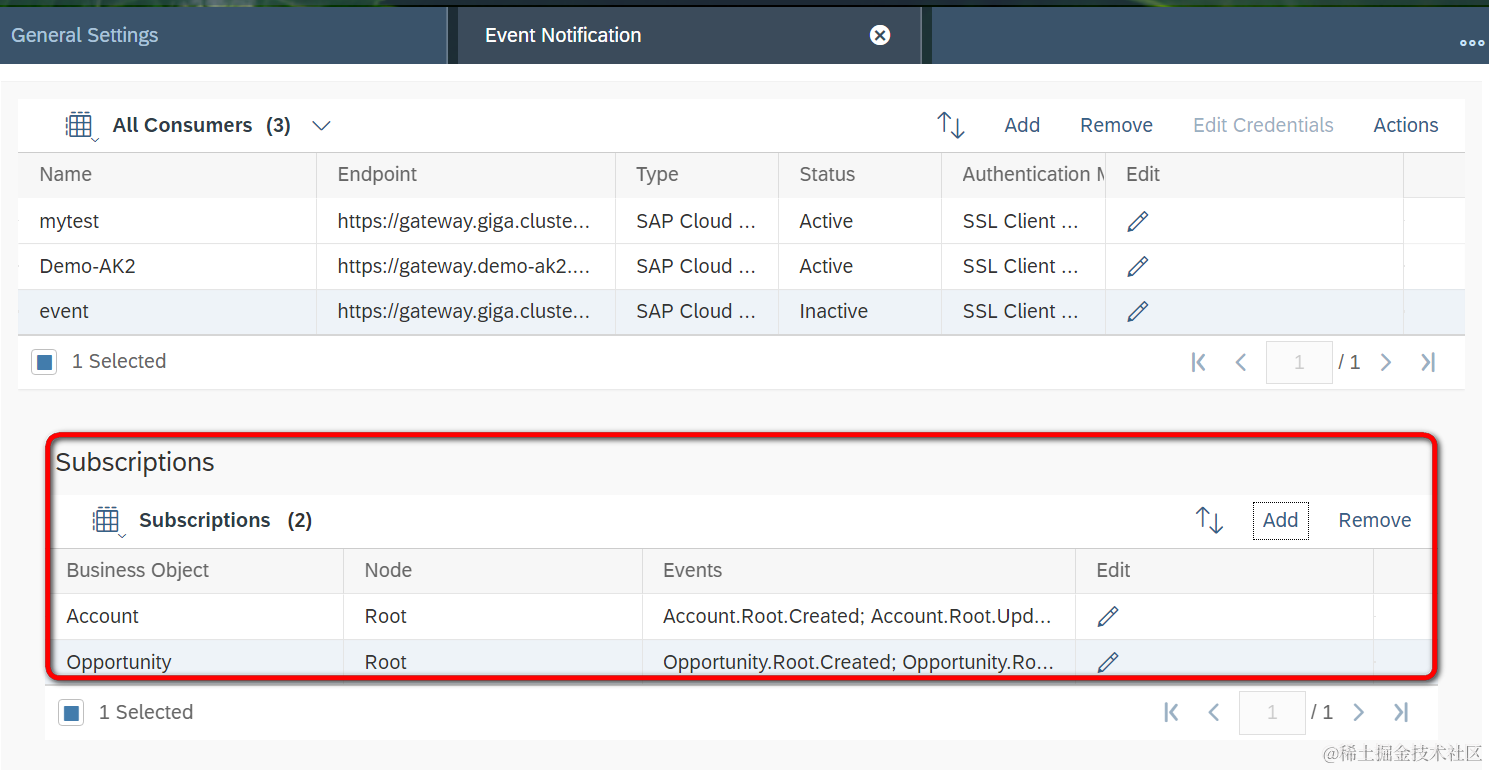Image resolution: width=1489 pixels, height=770 pixels.
Task: Click the pencil icon in the event row
Action: 1137,311
